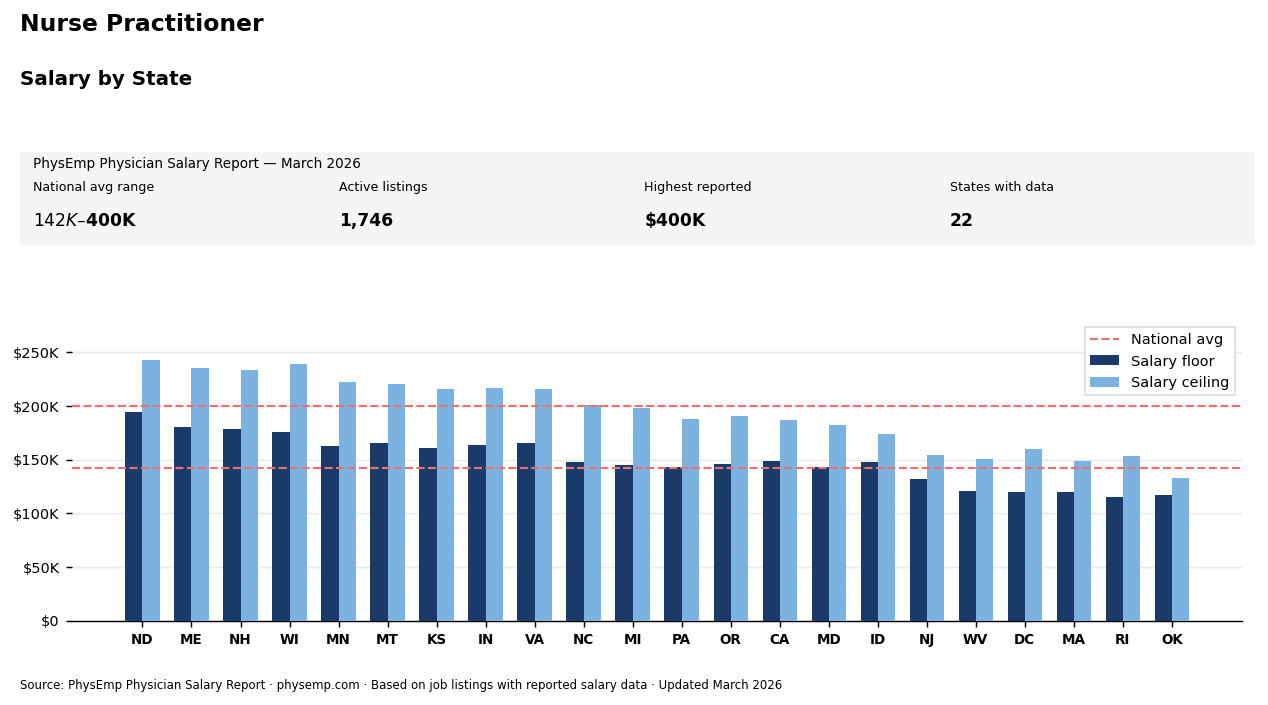Open the physemp.com source link
1268x705 pixels.
tap(318, 685)
